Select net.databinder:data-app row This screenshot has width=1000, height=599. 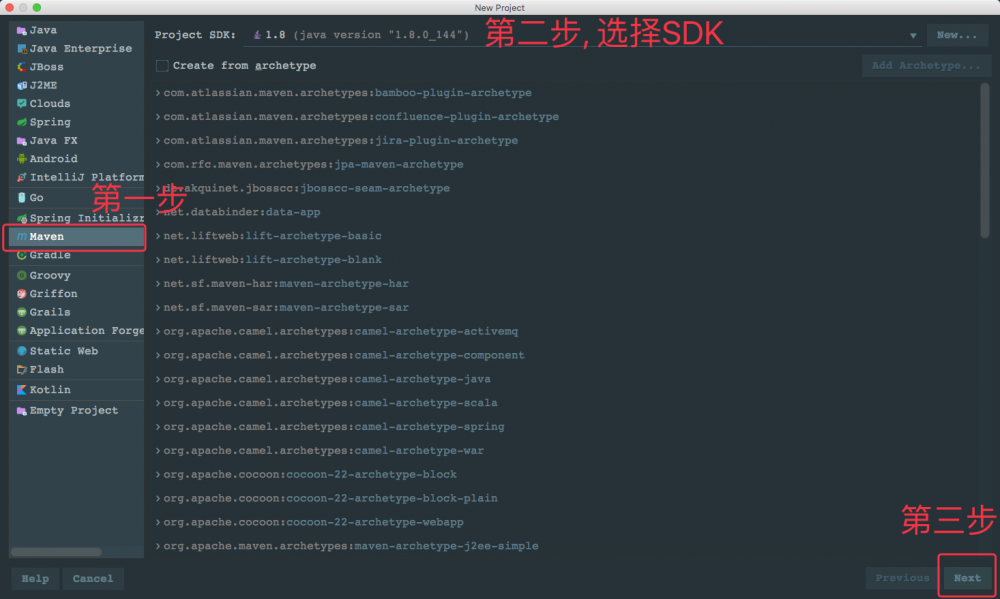point(566,212)
